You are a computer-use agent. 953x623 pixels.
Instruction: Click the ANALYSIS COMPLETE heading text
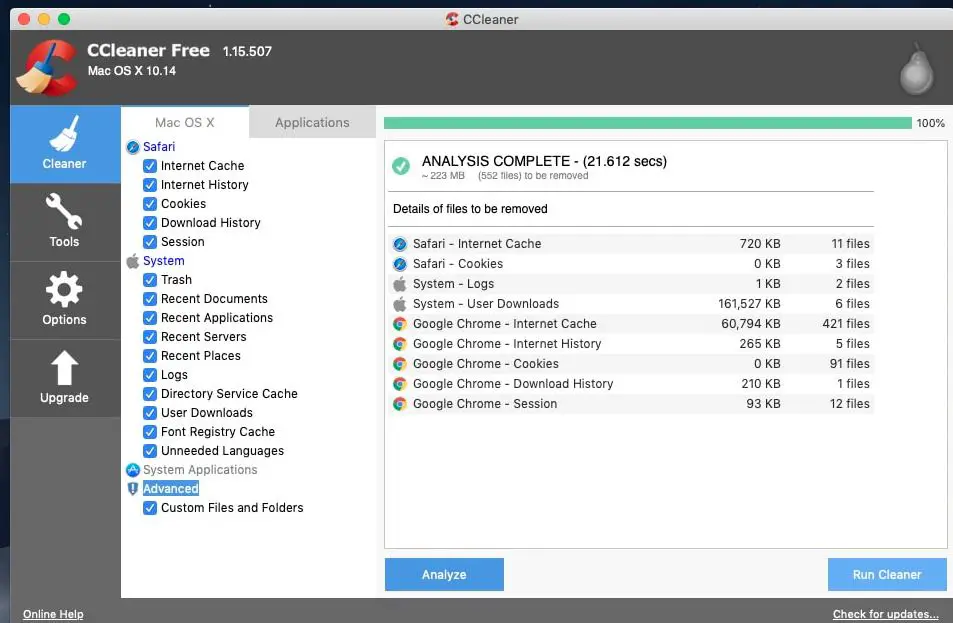pyautogui.click(x=544, y=161)
